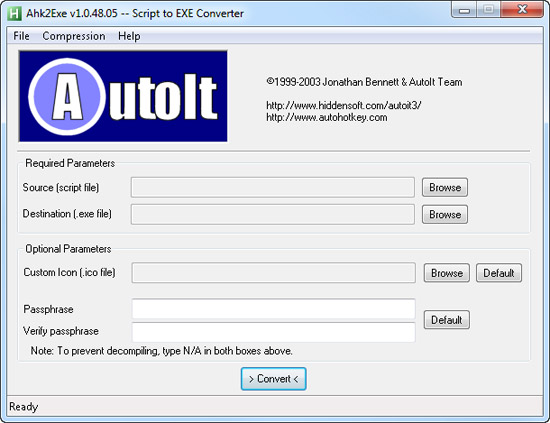
Task: Open the Help menu
Action: coord(129,36)
